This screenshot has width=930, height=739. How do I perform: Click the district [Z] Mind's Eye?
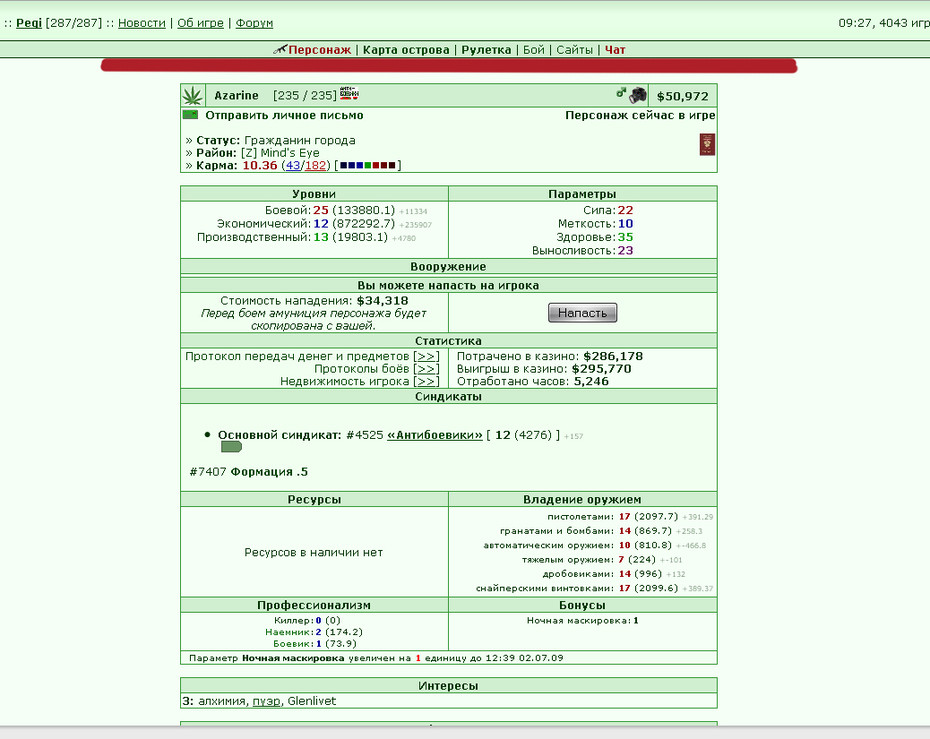[280, 153]
